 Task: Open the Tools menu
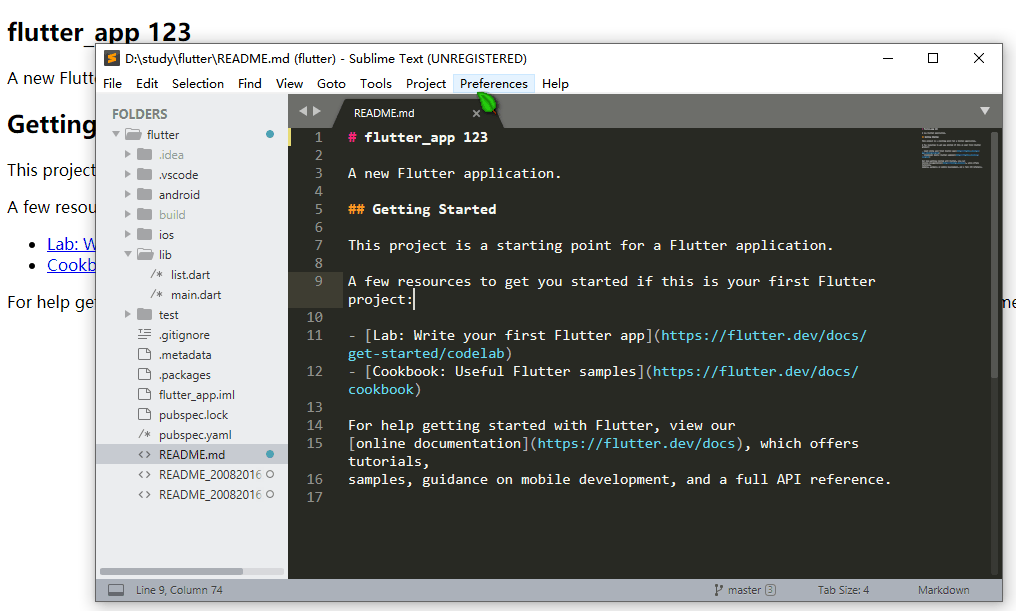[376, 84]
